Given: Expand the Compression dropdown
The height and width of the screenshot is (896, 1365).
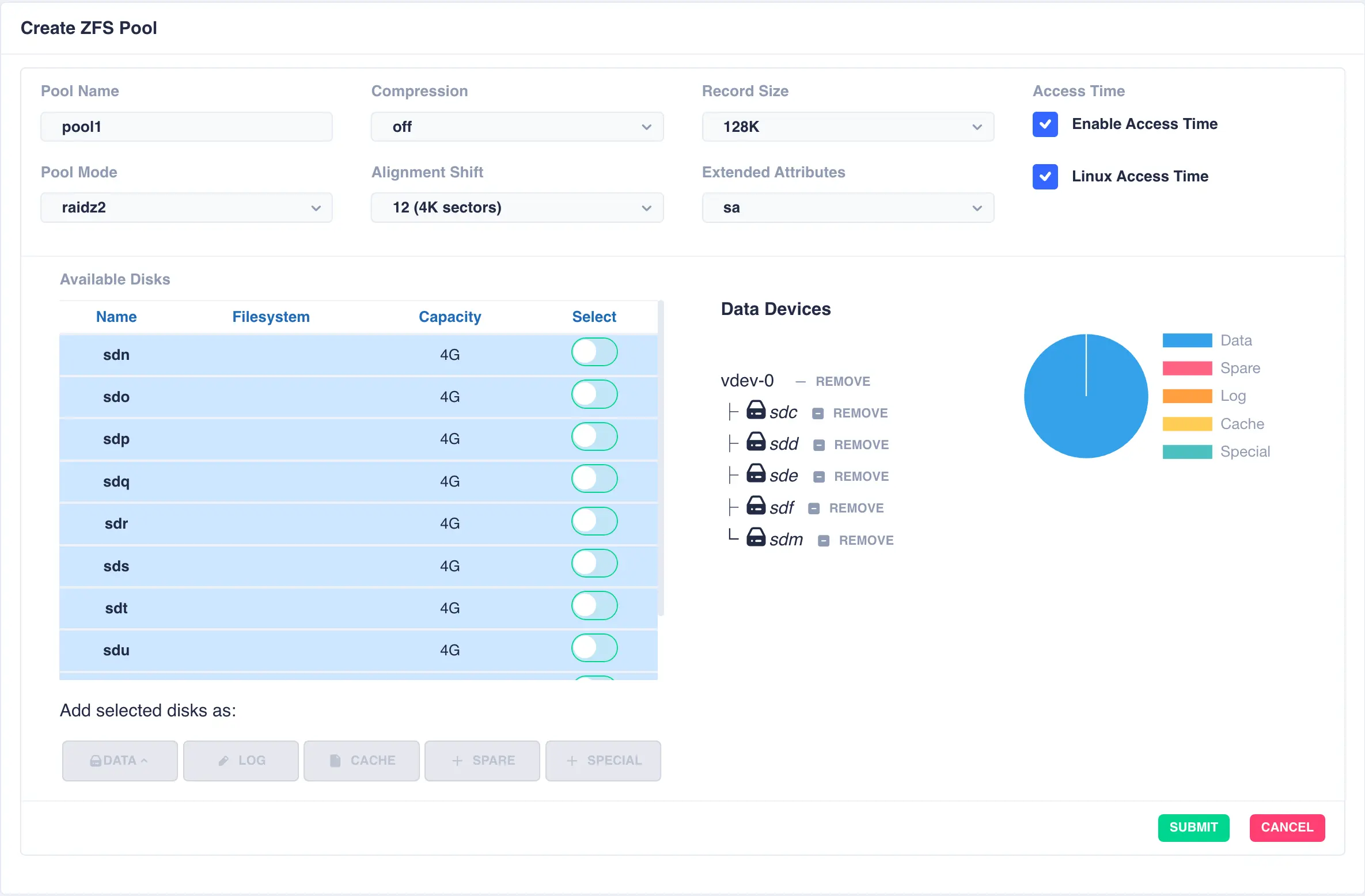Looking at the screenshot, I should coord(517,127).
